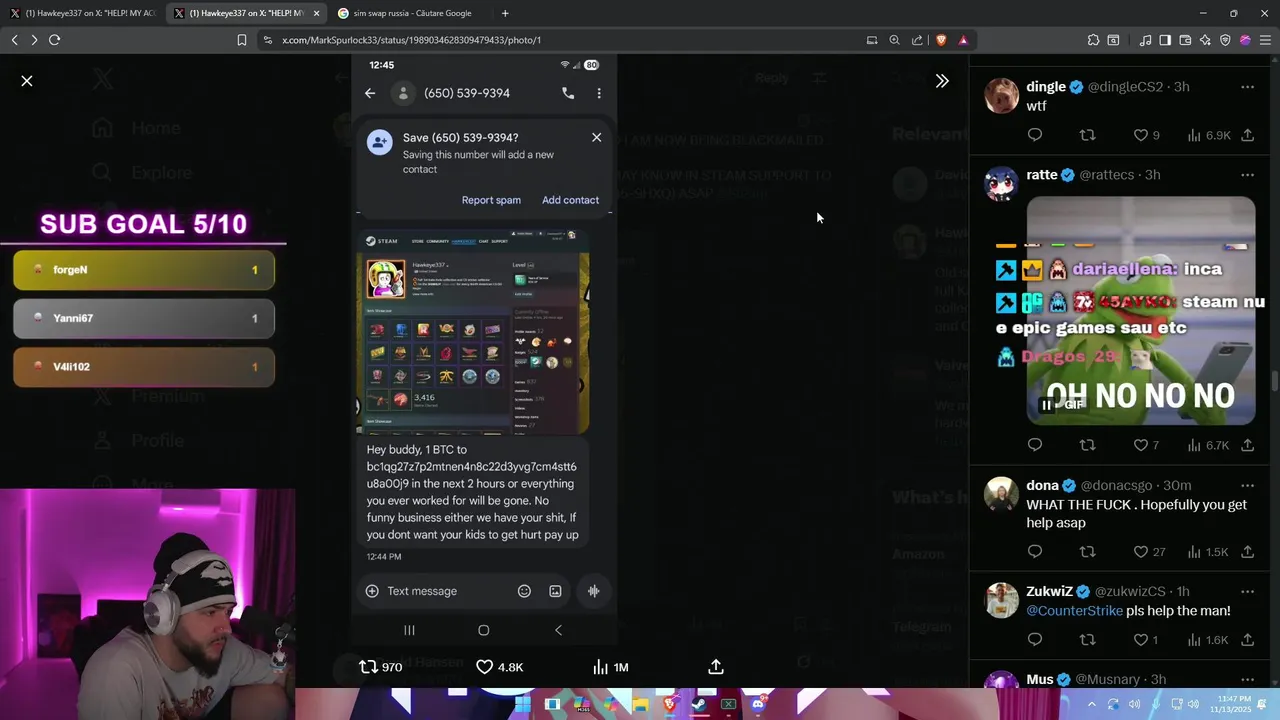Screen dimensions: 1280x720
Task: Open more options on ZukwiZ's reply
Action: click(x=1247, y=592)
